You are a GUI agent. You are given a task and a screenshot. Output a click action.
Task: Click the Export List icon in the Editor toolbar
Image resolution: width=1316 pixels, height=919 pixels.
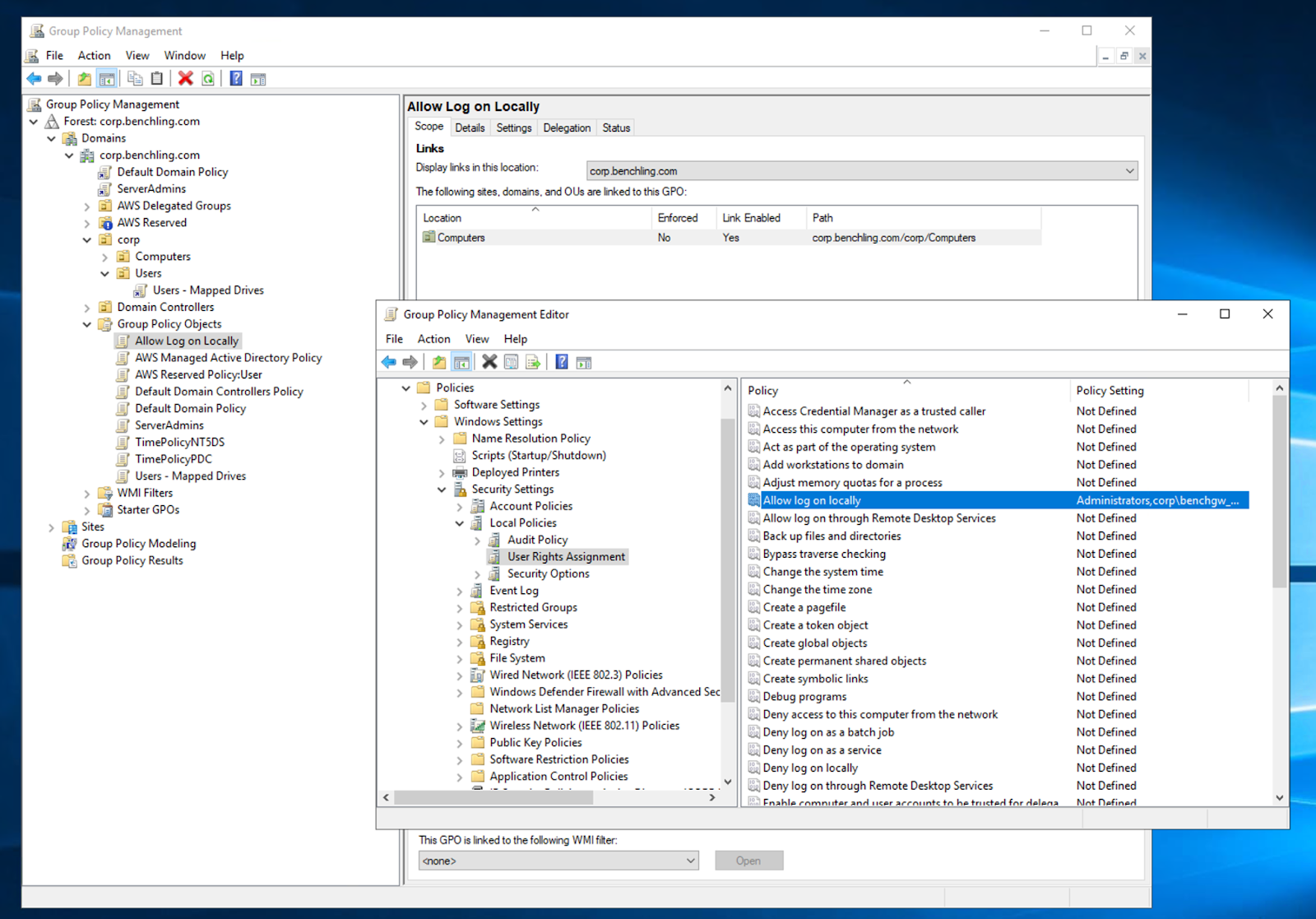click(x=533, y=362)
